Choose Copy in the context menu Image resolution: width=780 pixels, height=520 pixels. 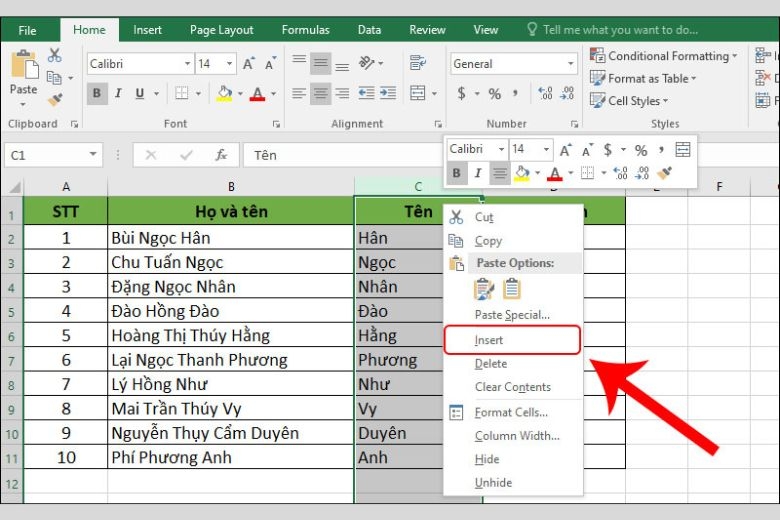click(512, 241)
